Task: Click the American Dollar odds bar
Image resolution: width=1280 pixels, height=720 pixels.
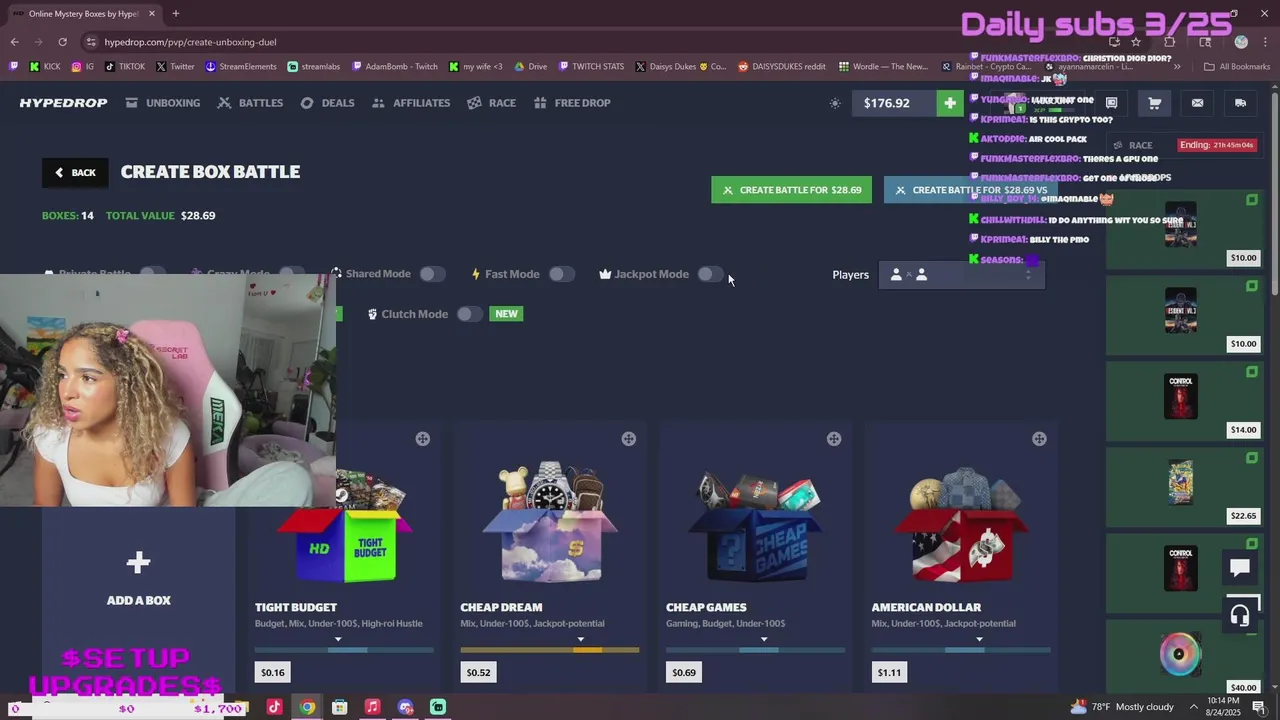Action: click(x=961, y=650)
